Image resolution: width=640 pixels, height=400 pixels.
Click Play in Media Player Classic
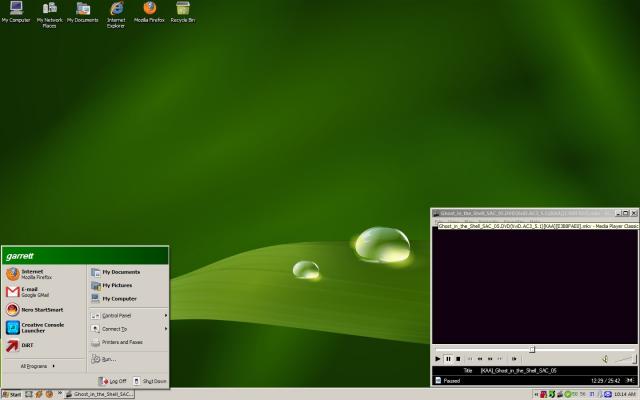[x=438, y=359]
